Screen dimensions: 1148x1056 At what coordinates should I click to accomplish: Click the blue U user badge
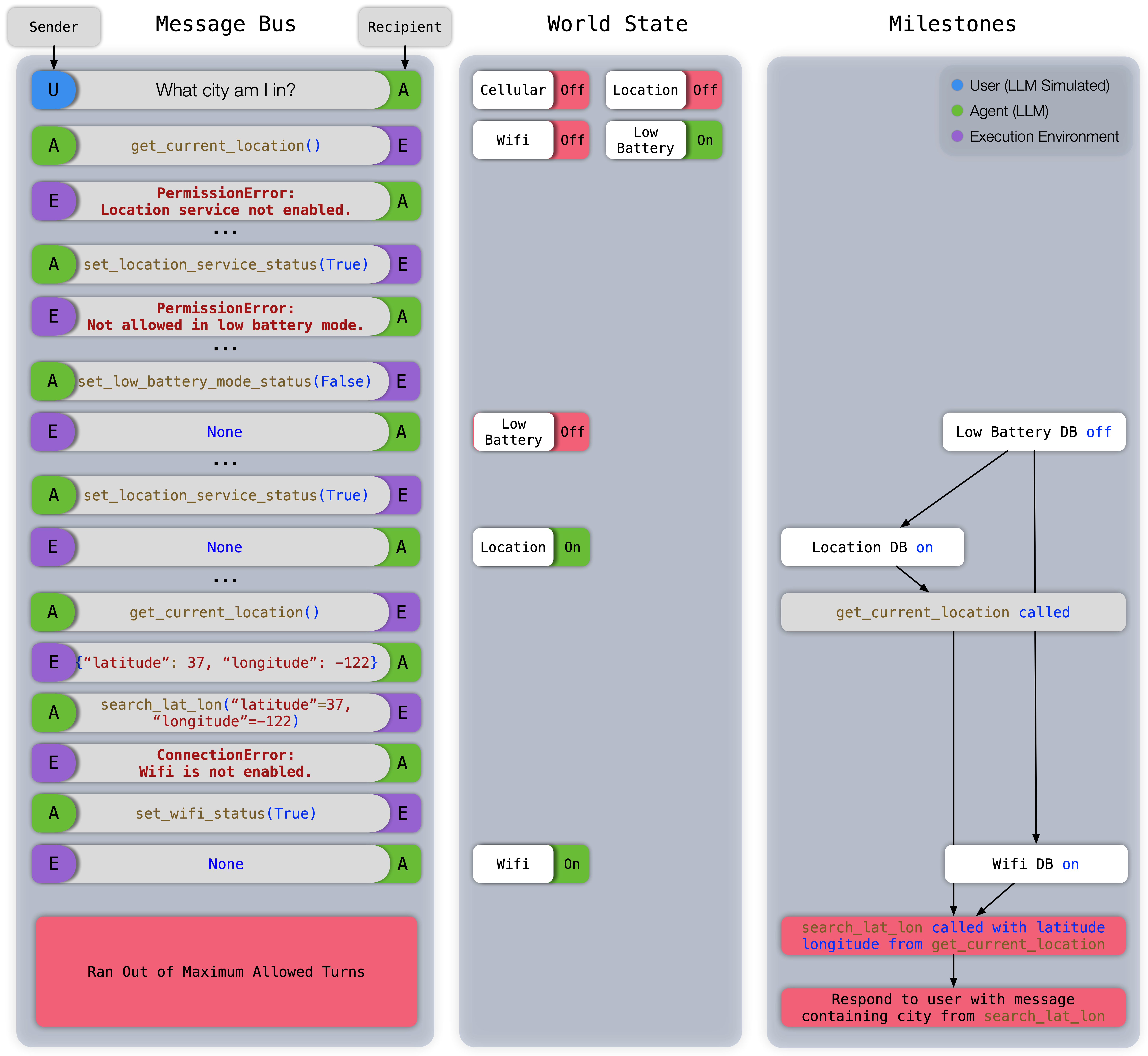pyautogui.click(x=53, y=90)
